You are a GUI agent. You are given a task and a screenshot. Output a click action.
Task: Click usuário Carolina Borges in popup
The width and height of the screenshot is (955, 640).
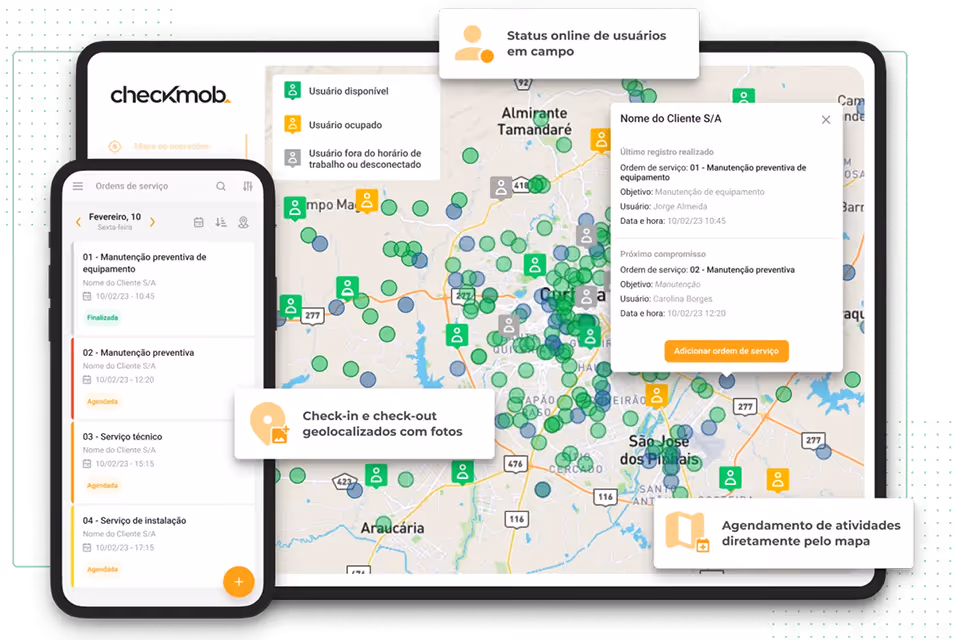(x=682, y=299)
